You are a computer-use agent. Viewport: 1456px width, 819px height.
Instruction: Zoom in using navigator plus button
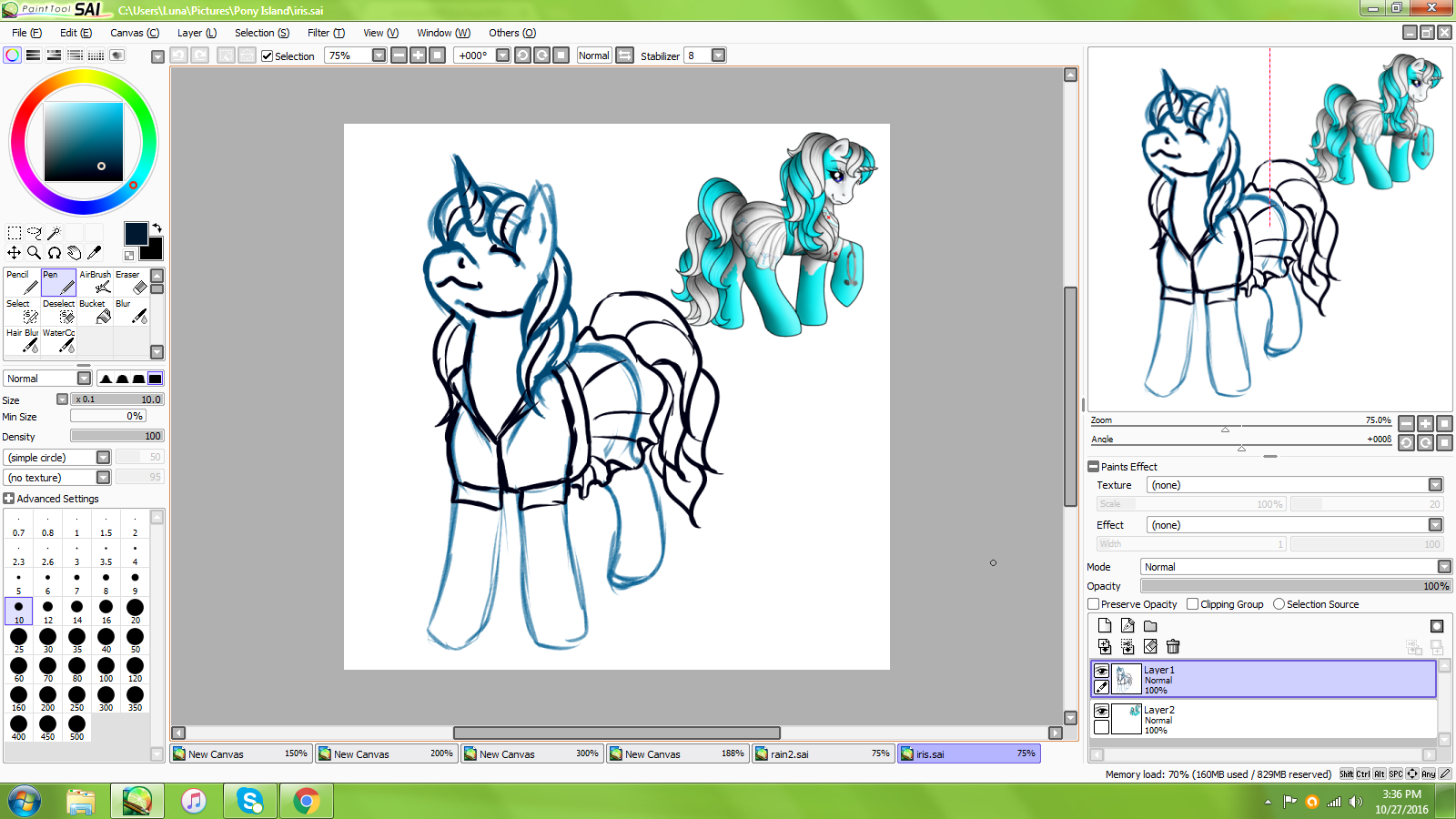pos(1425,423)
